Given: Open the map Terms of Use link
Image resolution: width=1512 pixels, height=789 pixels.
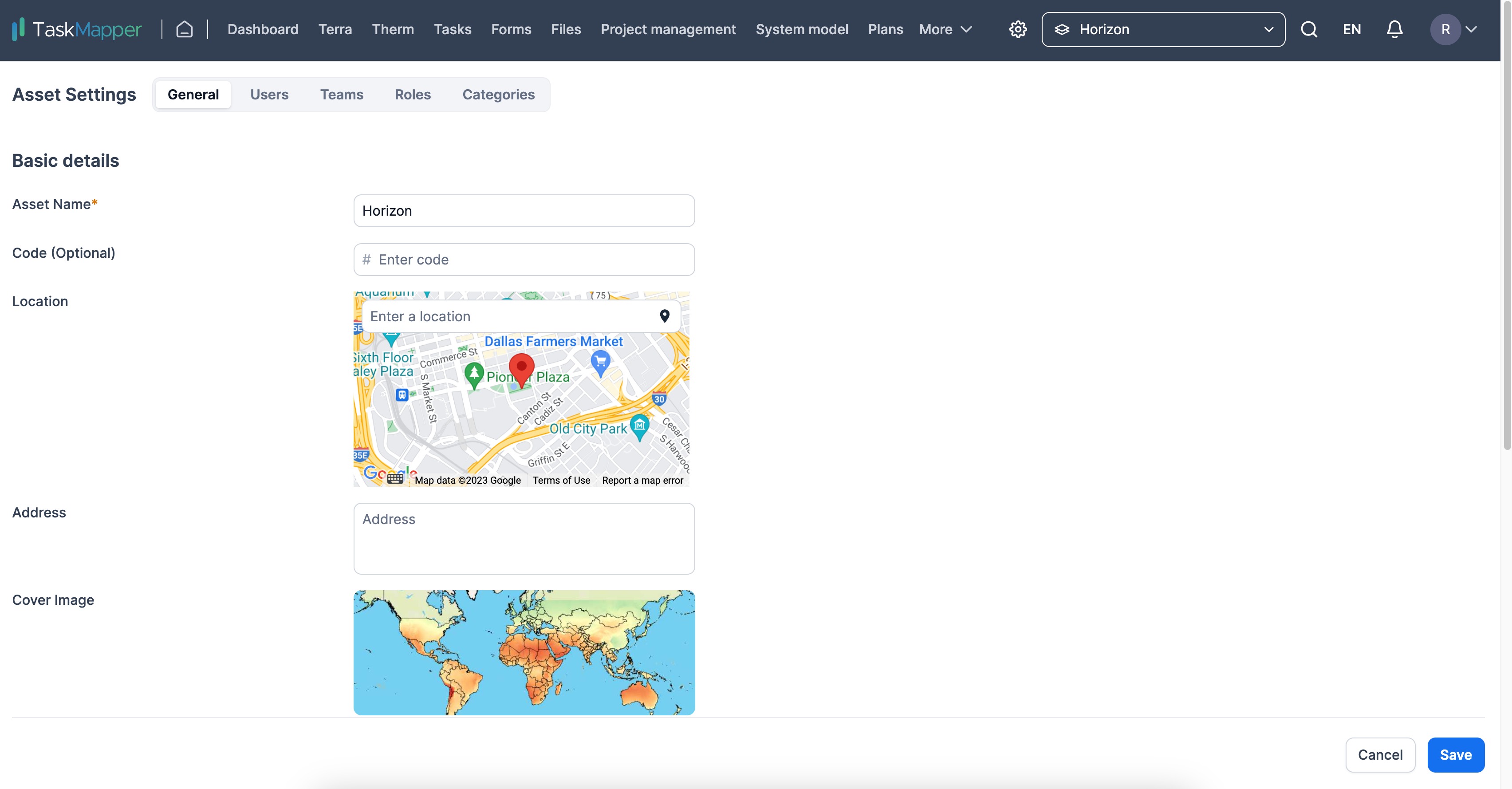Looking at the screenshot, I should tap(561, 480).
